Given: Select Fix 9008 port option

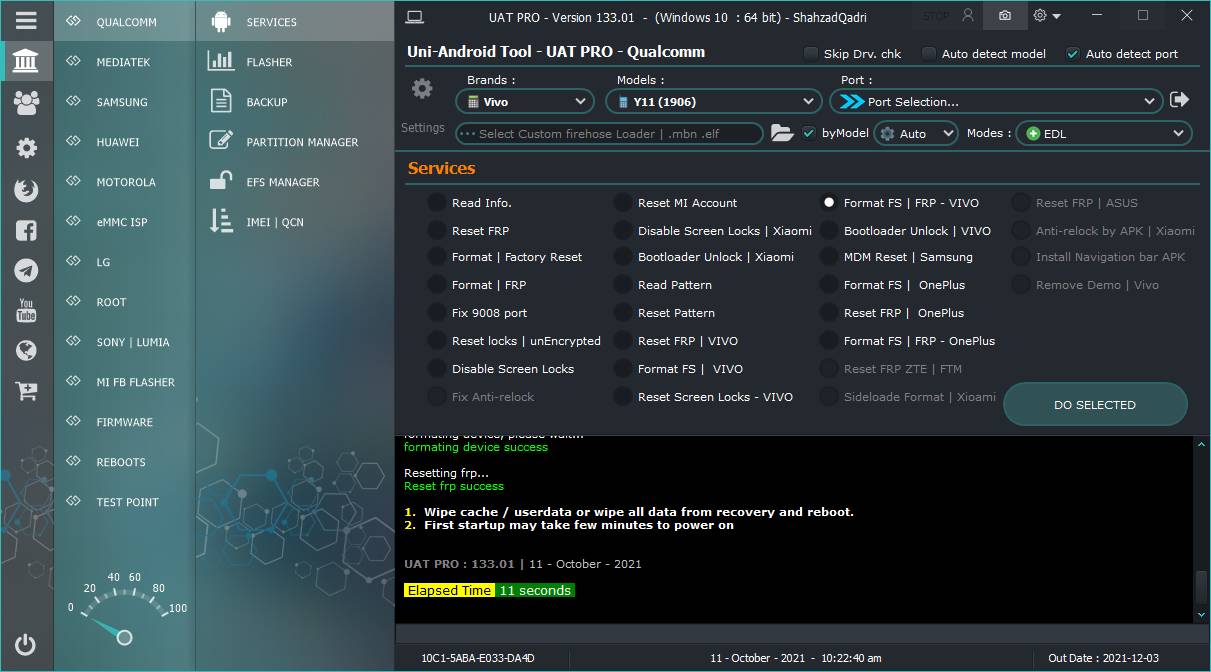Looking at the screenshot, I should [x=437, y=313].
